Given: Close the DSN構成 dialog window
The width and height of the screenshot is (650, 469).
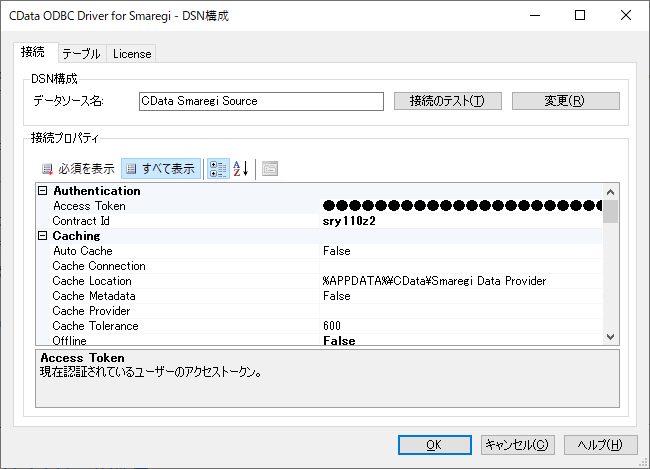Looking at the screenshot, I should pyautogui.click(x=626, y=15).
